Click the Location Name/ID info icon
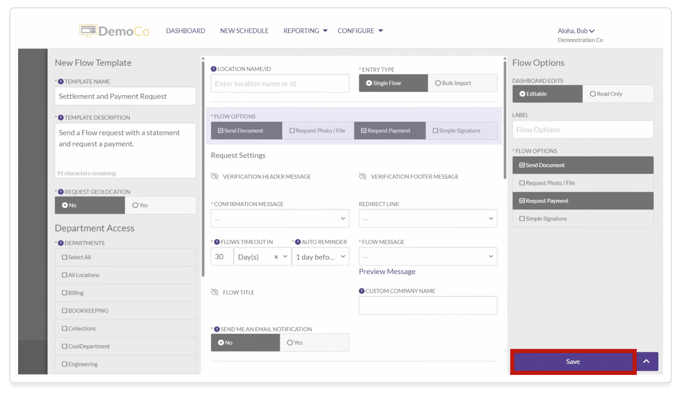Image resolution: width=688 pixels, height=400 pixels. tap(214, 69)
